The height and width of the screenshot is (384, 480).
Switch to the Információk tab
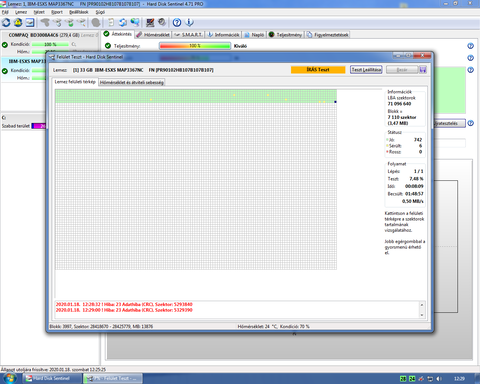[x=223, y=34]
